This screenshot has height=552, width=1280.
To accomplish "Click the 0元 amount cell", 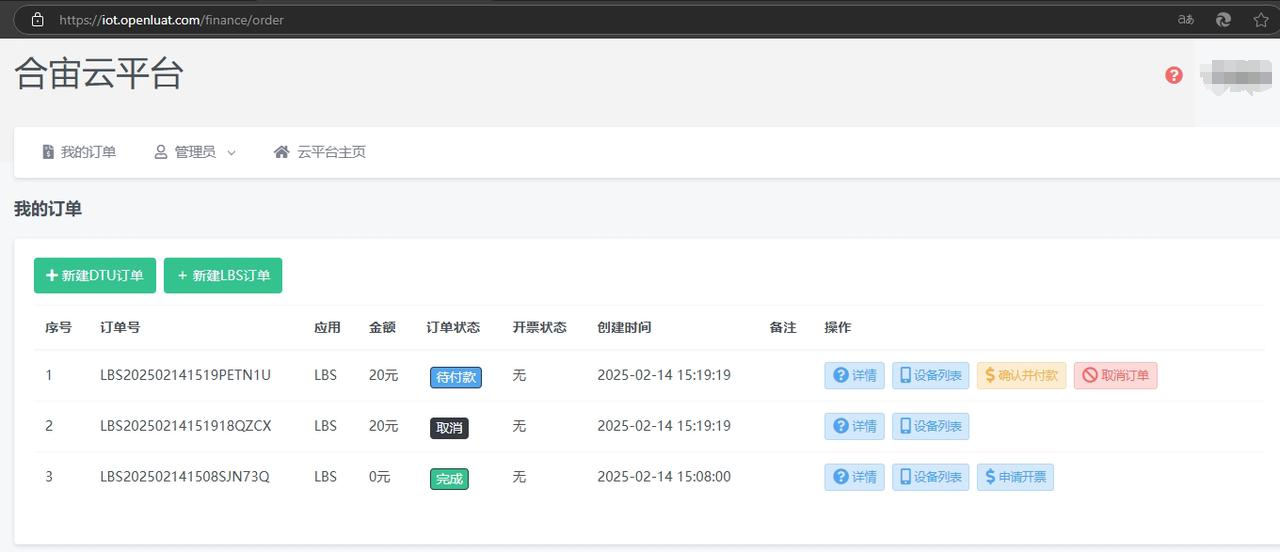I will click(x=379, y=477).
